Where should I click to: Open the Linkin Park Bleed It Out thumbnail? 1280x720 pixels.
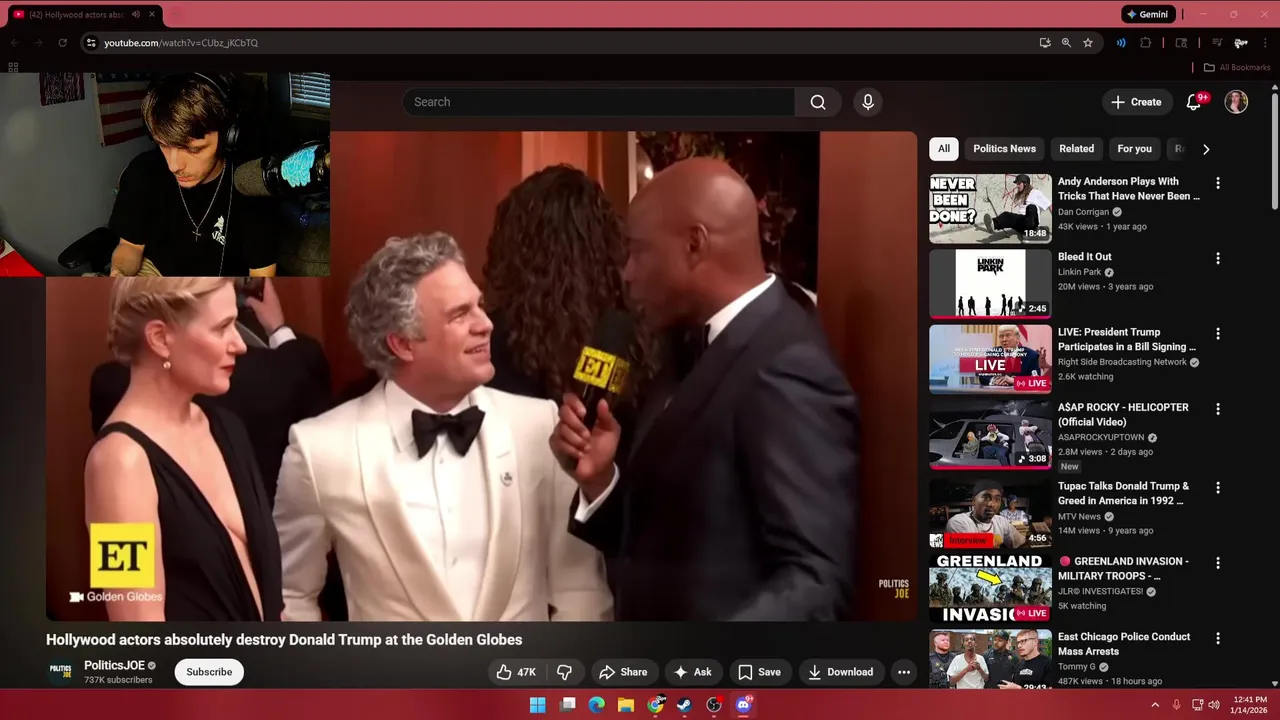pos(990,284)
